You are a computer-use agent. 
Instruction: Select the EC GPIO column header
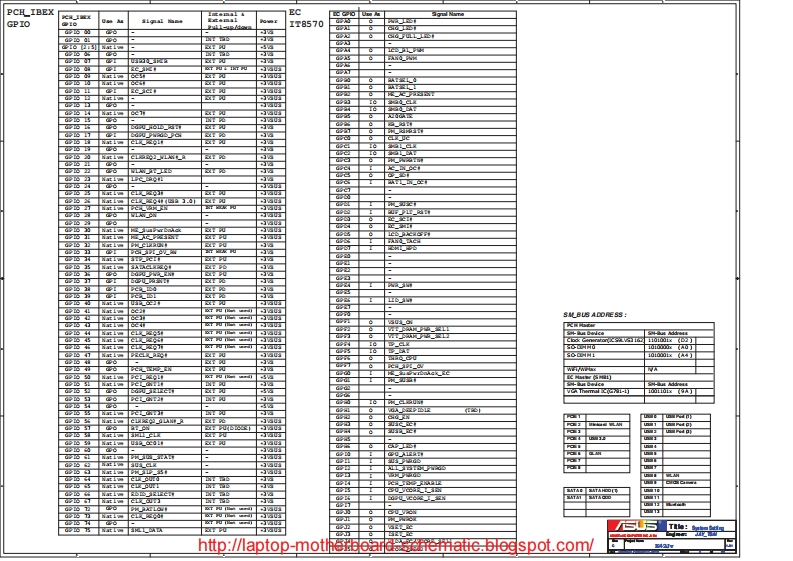pos(344,14)
